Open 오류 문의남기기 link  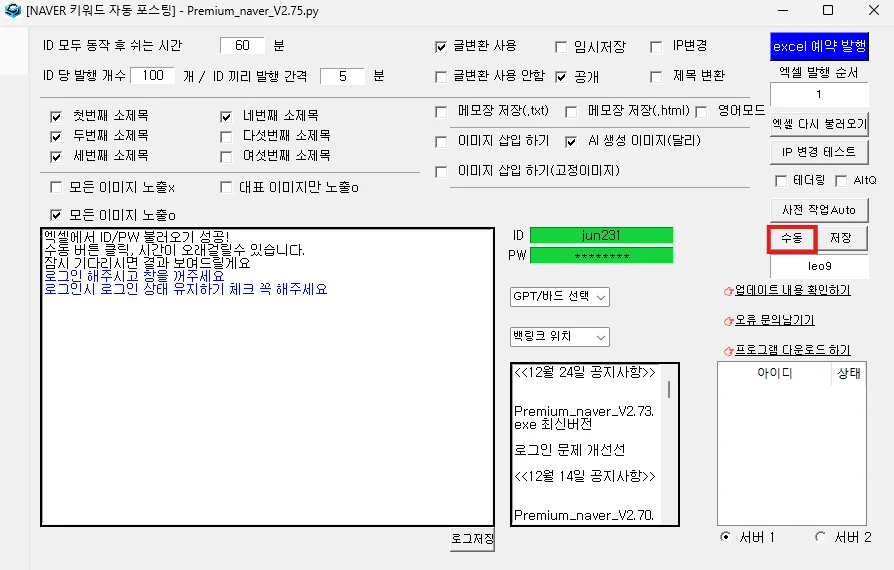pyautogui.click(x=774, y=320)
